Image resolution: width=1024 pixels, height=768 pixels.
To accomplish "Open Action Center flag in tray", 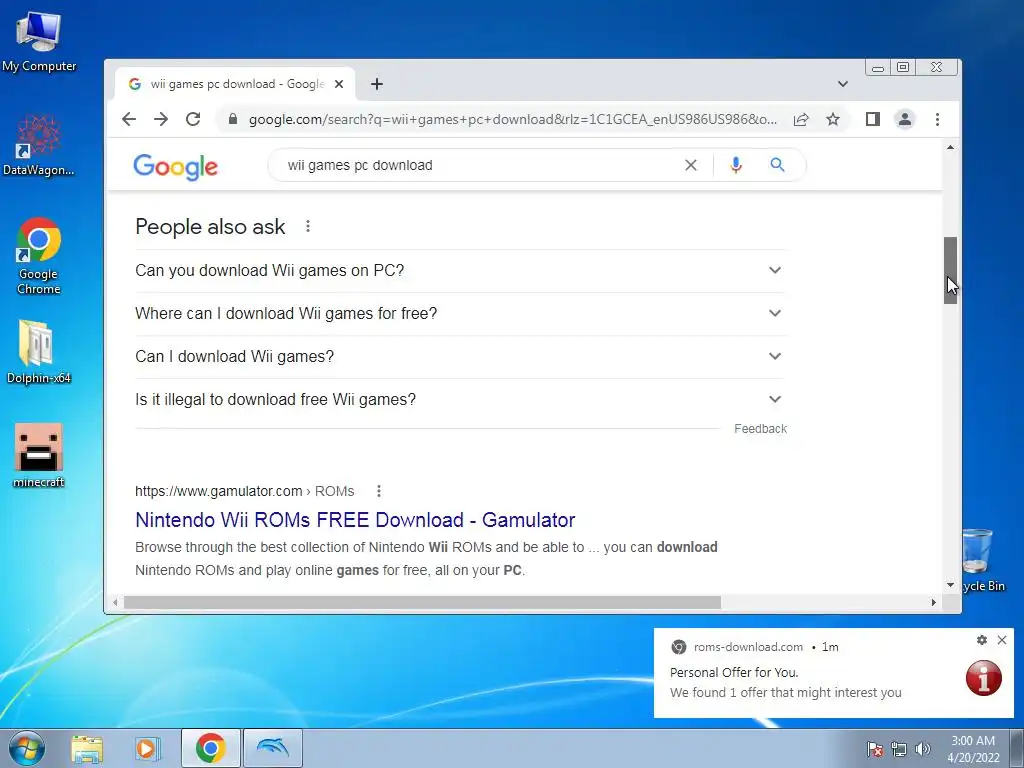I will click(874, 749).
